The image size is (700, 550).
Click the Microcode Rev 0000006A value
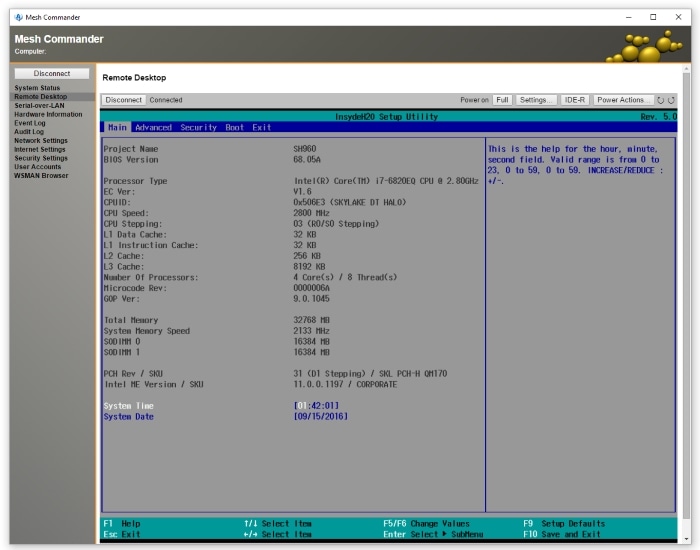click(x=311, y=288)
